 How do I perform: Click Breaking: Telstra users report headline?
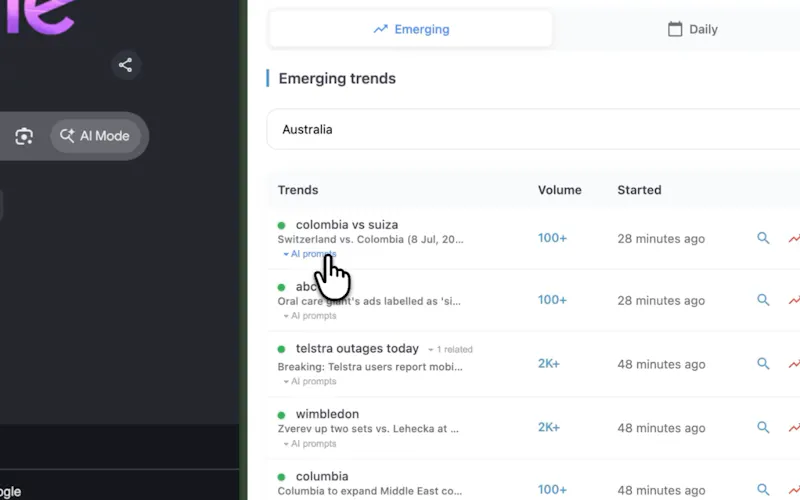tap(370, 367)
